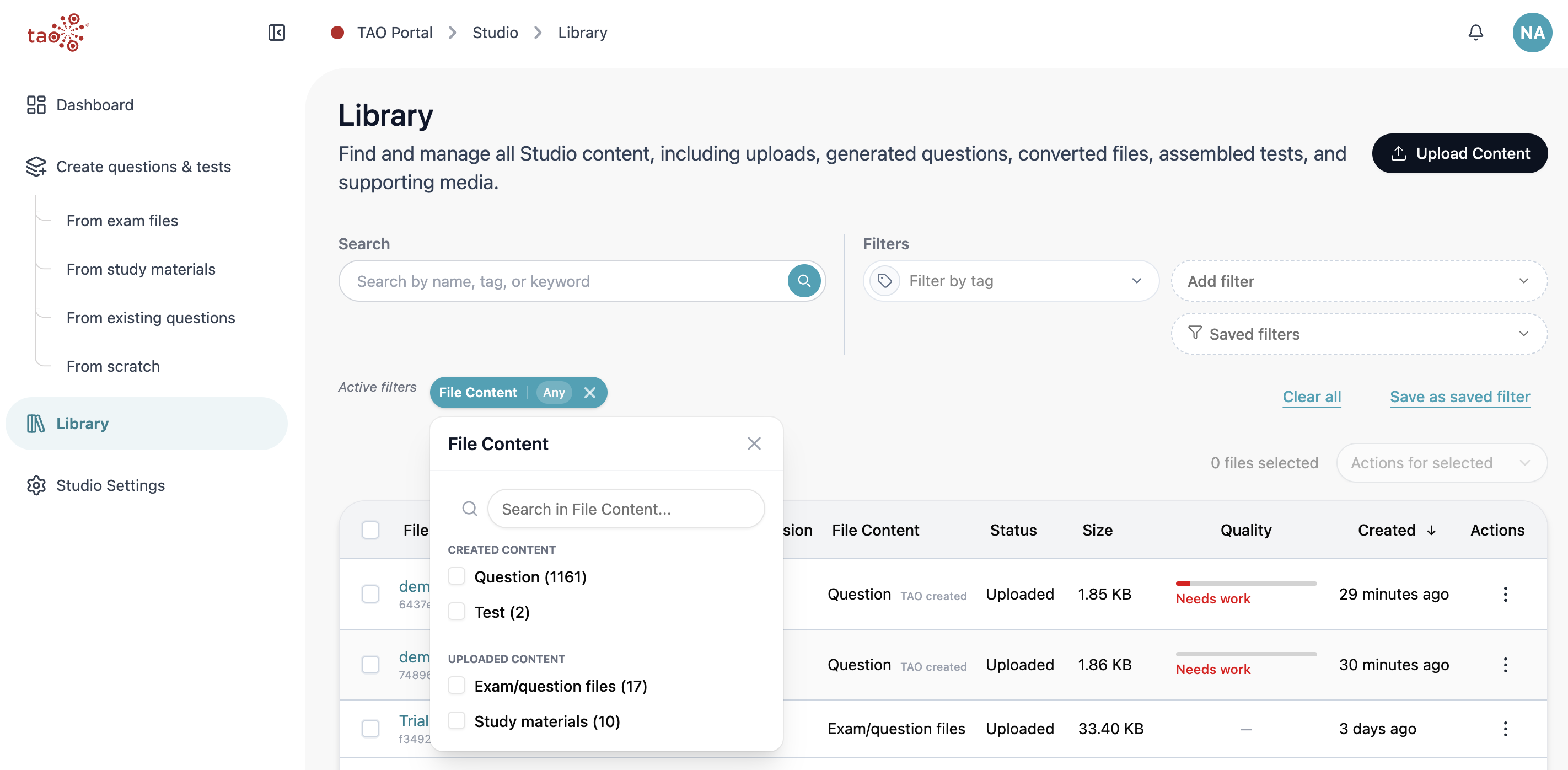
Task: Click the Library books icon in sidebar
Action: 36,424
